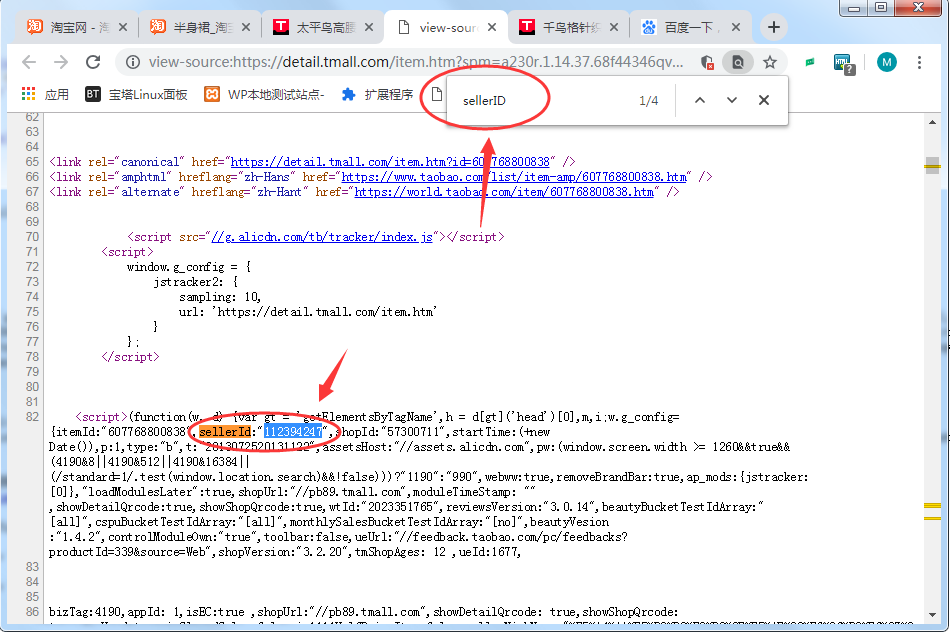Close the 淘宝网 tab
The width and height of the screenshot is (950, 632).
pos(123,27)
